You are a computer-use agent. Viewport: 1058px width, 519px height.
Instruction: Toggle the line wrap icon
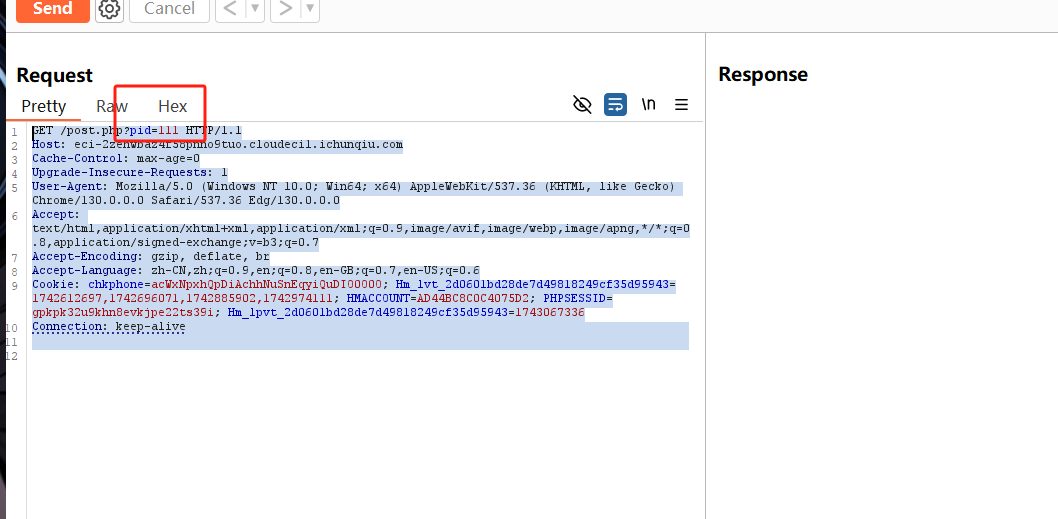tap(615, 104)
